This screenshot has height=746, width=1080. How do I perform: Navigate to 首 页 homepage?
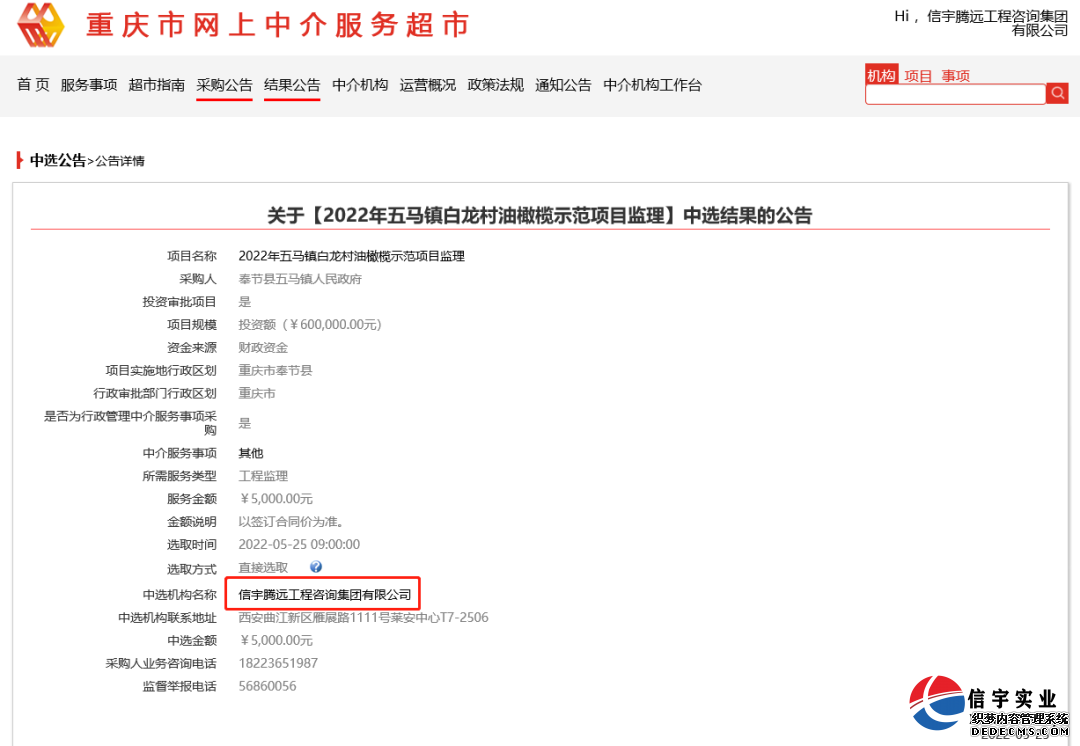point(32,85)
